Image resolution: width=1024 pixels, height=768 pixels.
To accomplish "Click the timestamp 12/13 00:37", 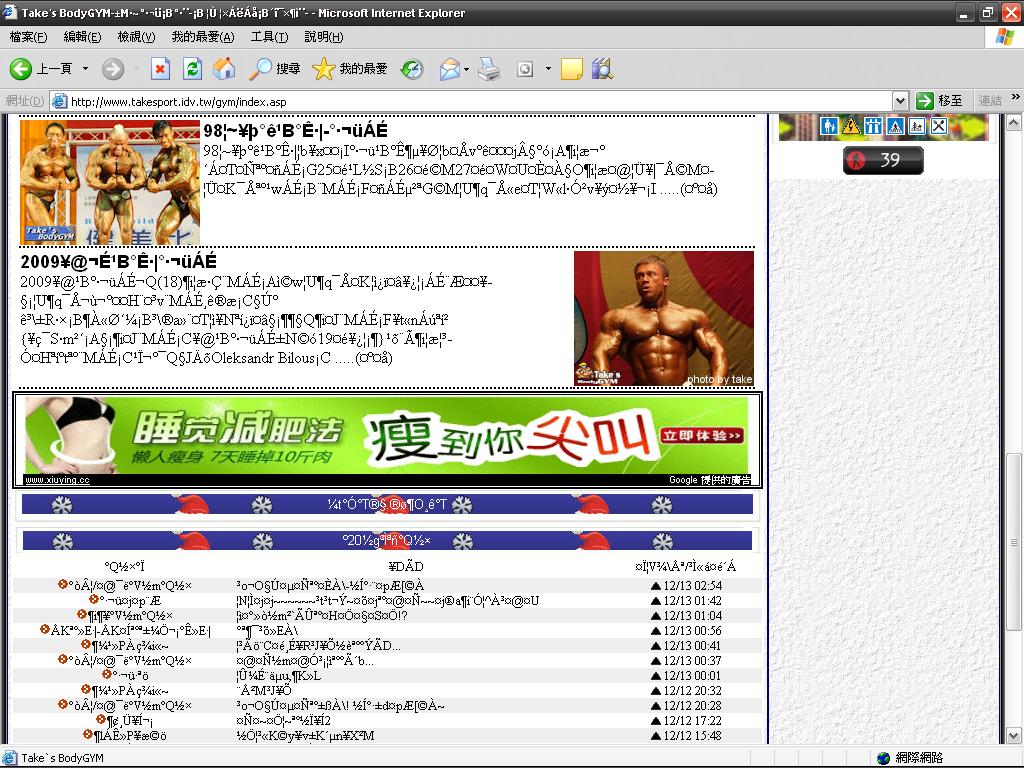I will click(692, 660).
